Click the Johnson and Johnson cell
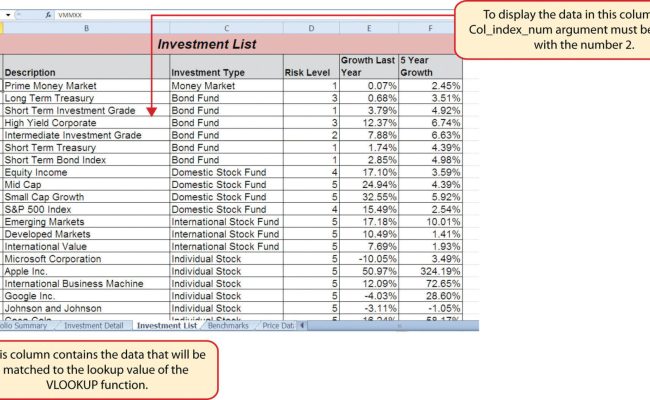Viewport: 650px width, 400px height. coord(86,308)
